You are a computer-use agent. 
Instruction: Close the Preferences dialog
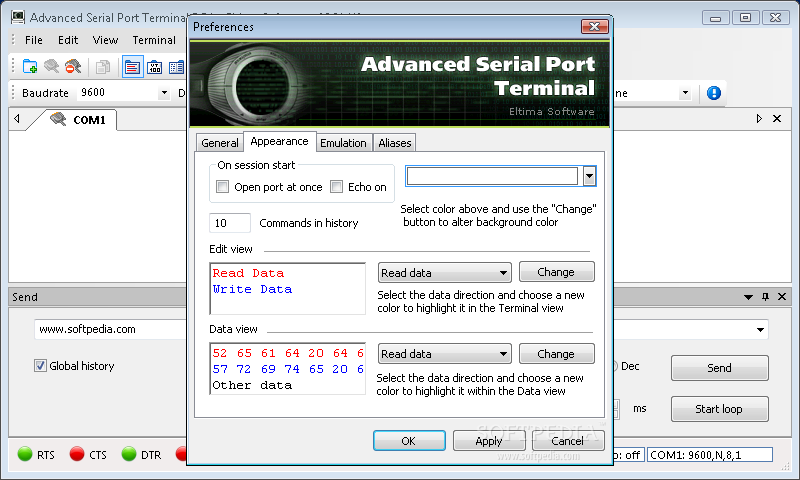[x=594, y=27]
